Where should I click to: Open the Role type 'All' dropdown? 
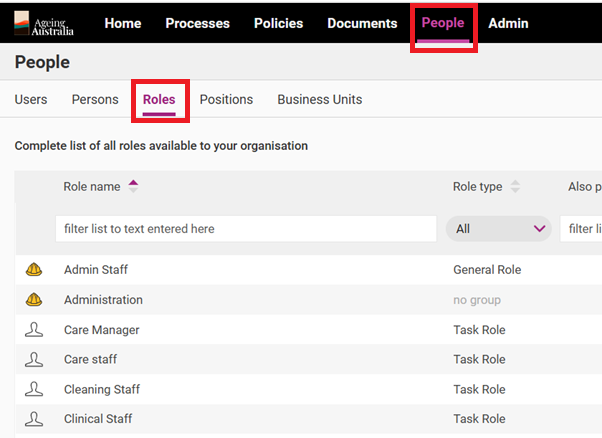498,229
